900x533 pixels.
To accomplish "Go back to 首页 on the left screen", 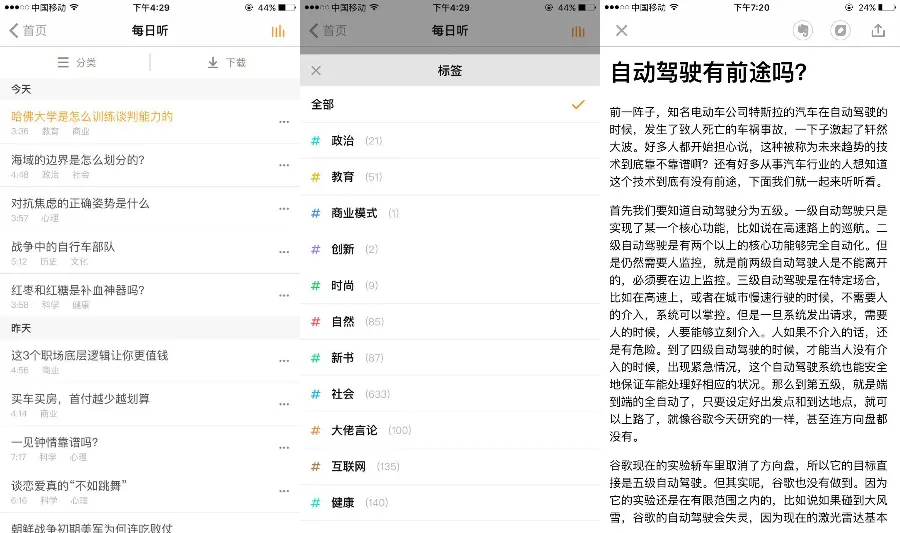I will 28,30.
